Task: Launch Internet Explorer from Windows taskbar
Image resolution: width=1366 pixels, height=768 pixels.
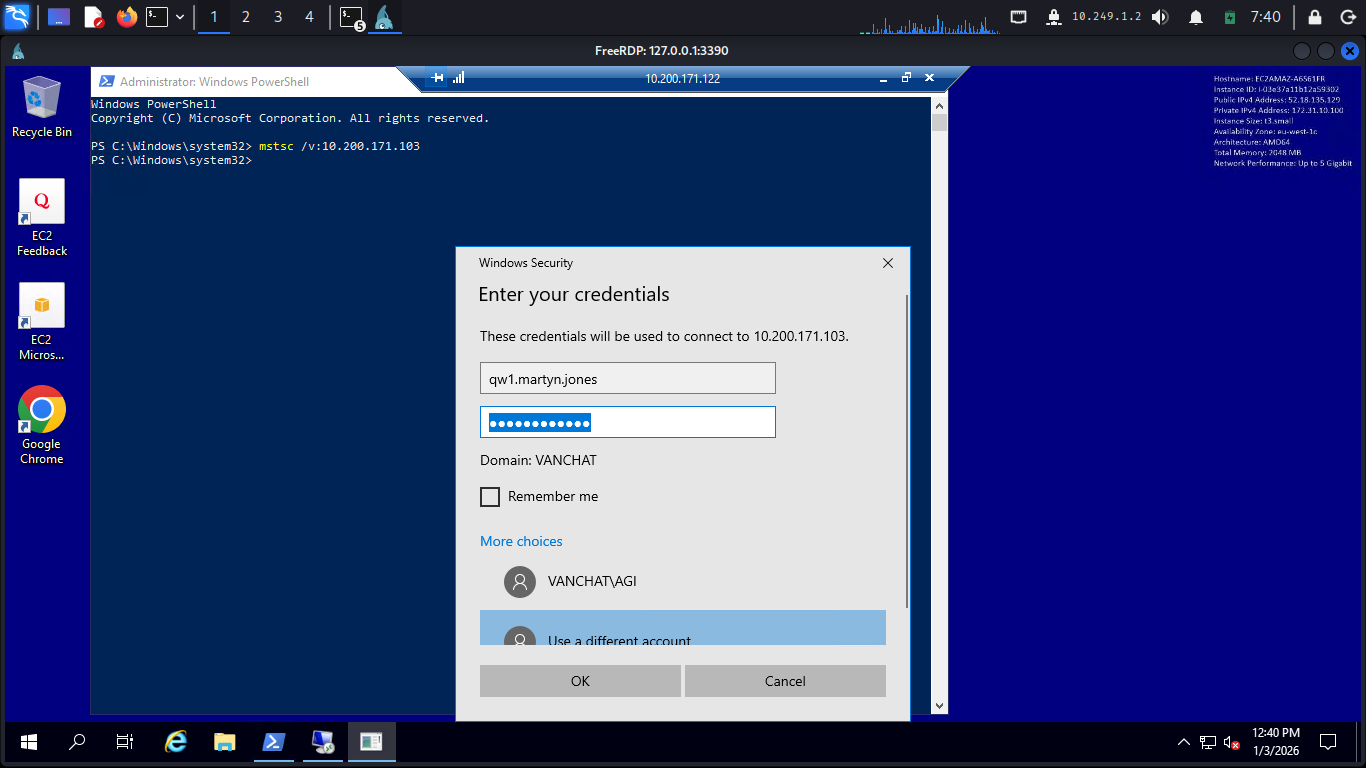Action: click(176, 741)
